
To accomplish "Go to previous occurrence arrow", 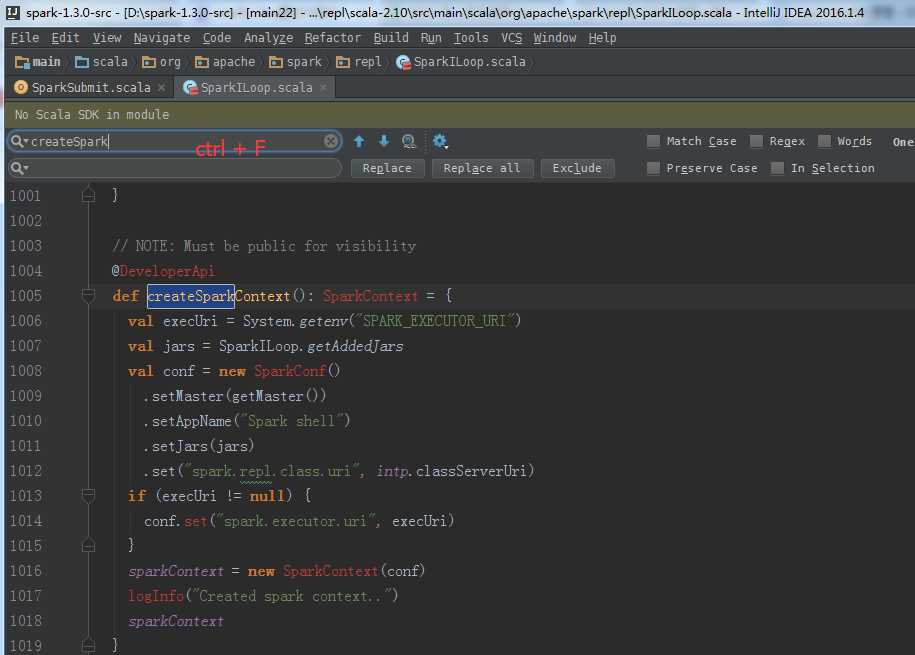I will coord(359,141).
